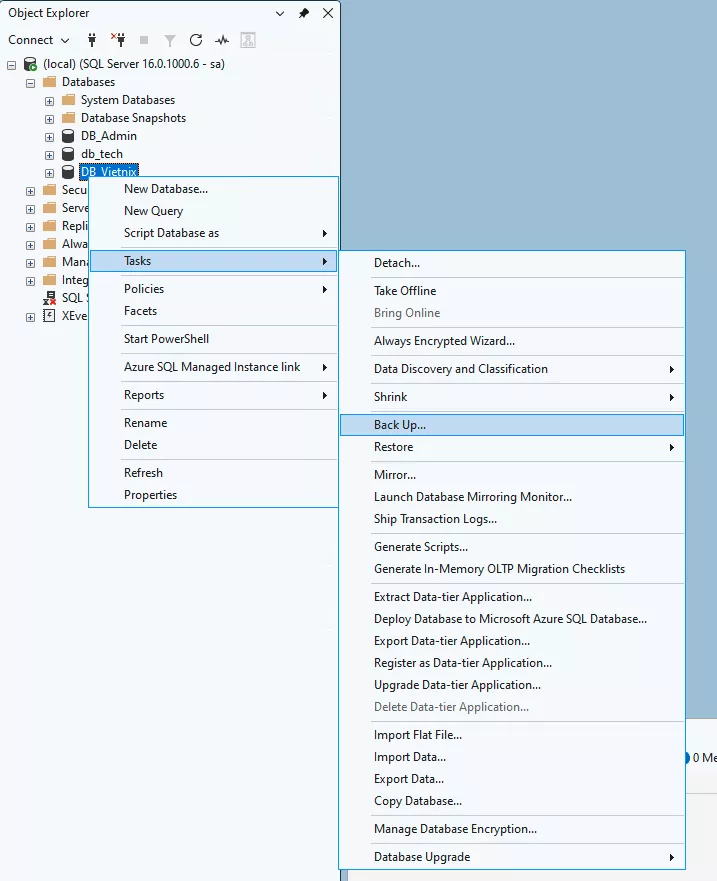This screenshot has height=881, width=717.
Task: Select Facets in context menu
Action: [214, 311]
